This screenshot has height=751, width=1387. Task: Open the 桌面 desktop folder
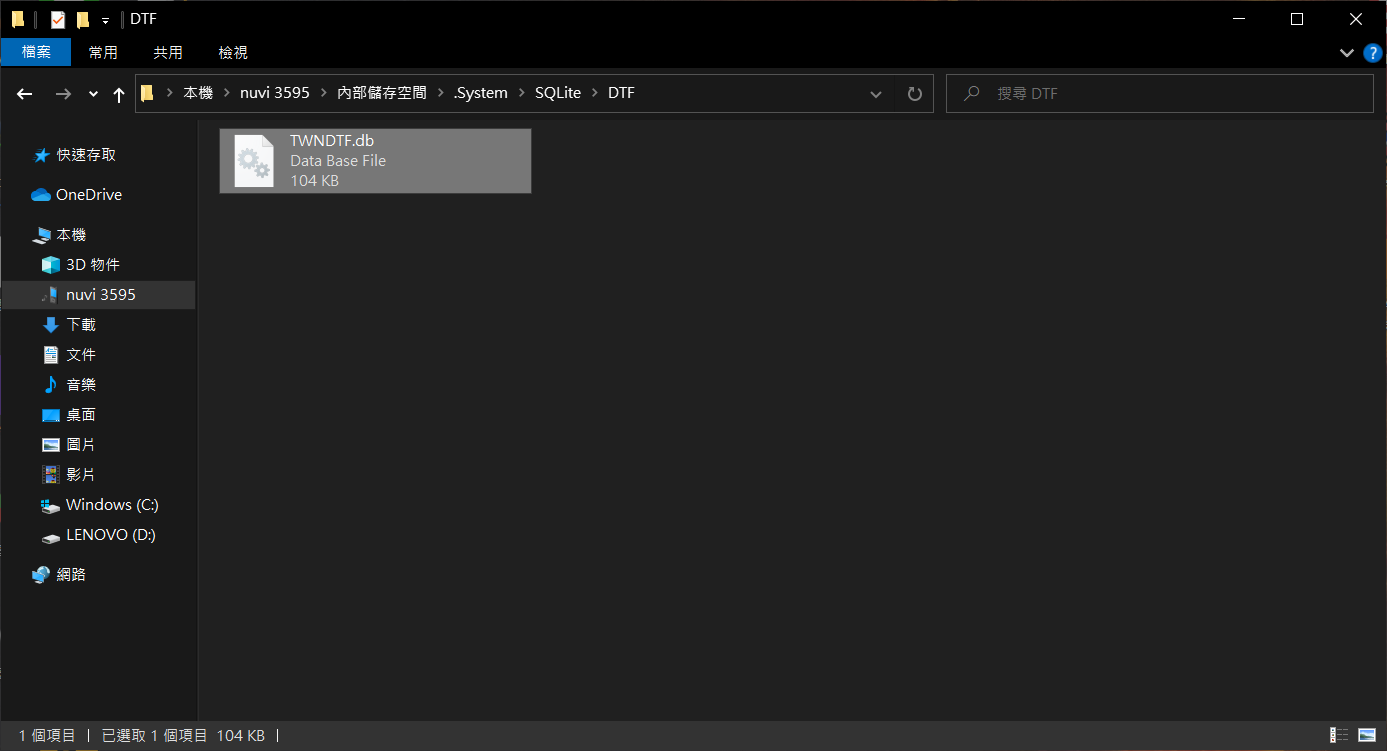[81, 415]
